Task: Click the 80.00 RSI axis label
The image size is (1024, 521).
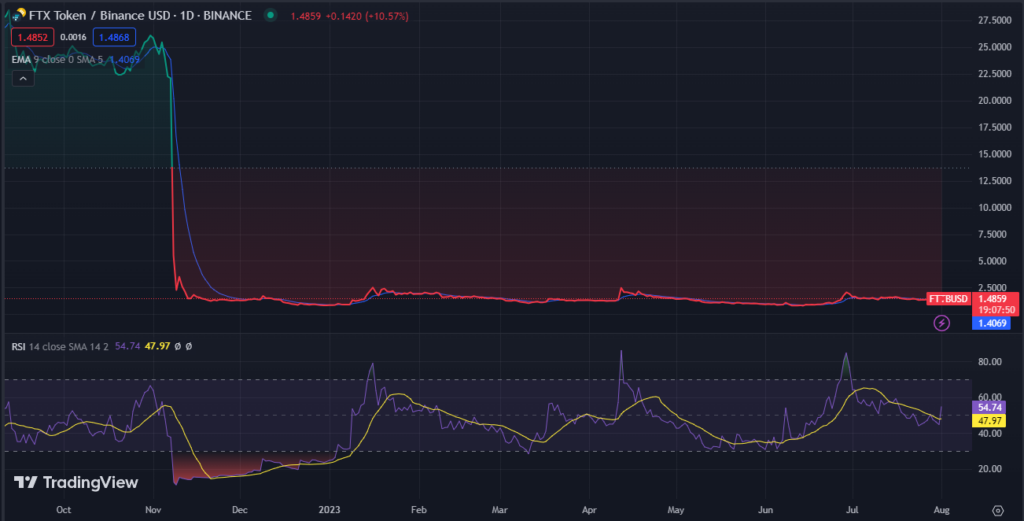Action: pyautogui.click(x=990, y=362)
